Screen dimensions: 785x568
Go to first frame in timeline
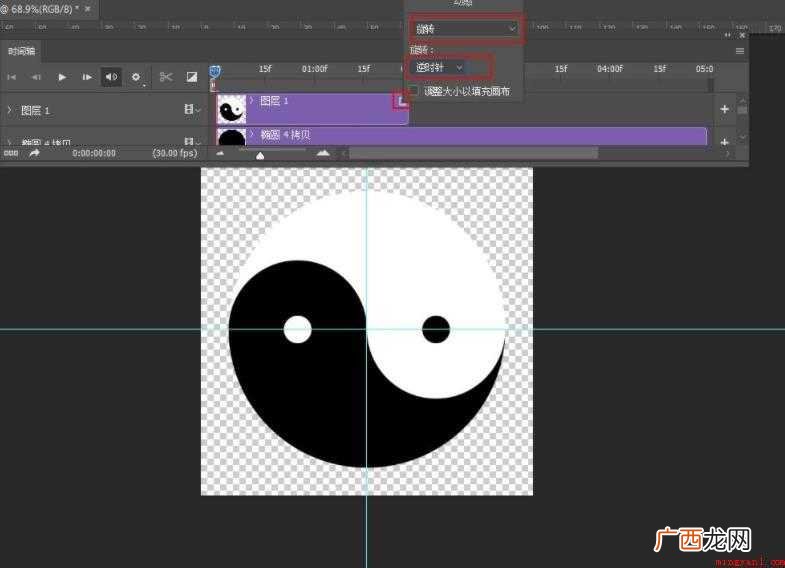12,77
